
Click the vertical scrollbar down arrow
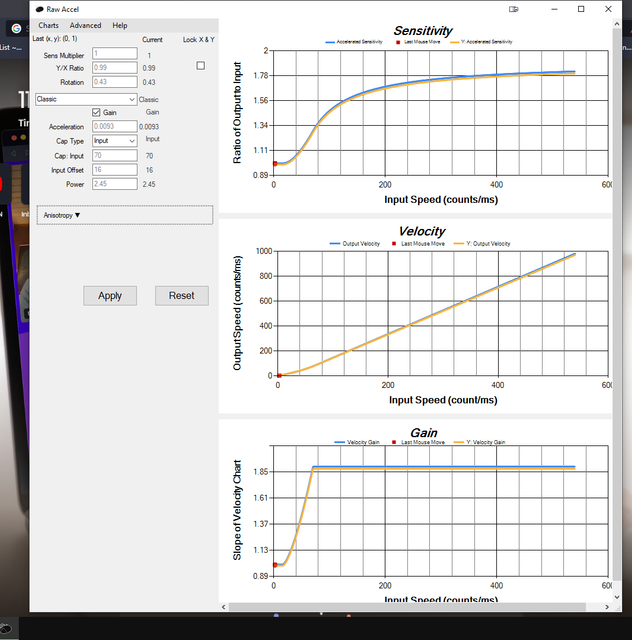tap(616, 597)
